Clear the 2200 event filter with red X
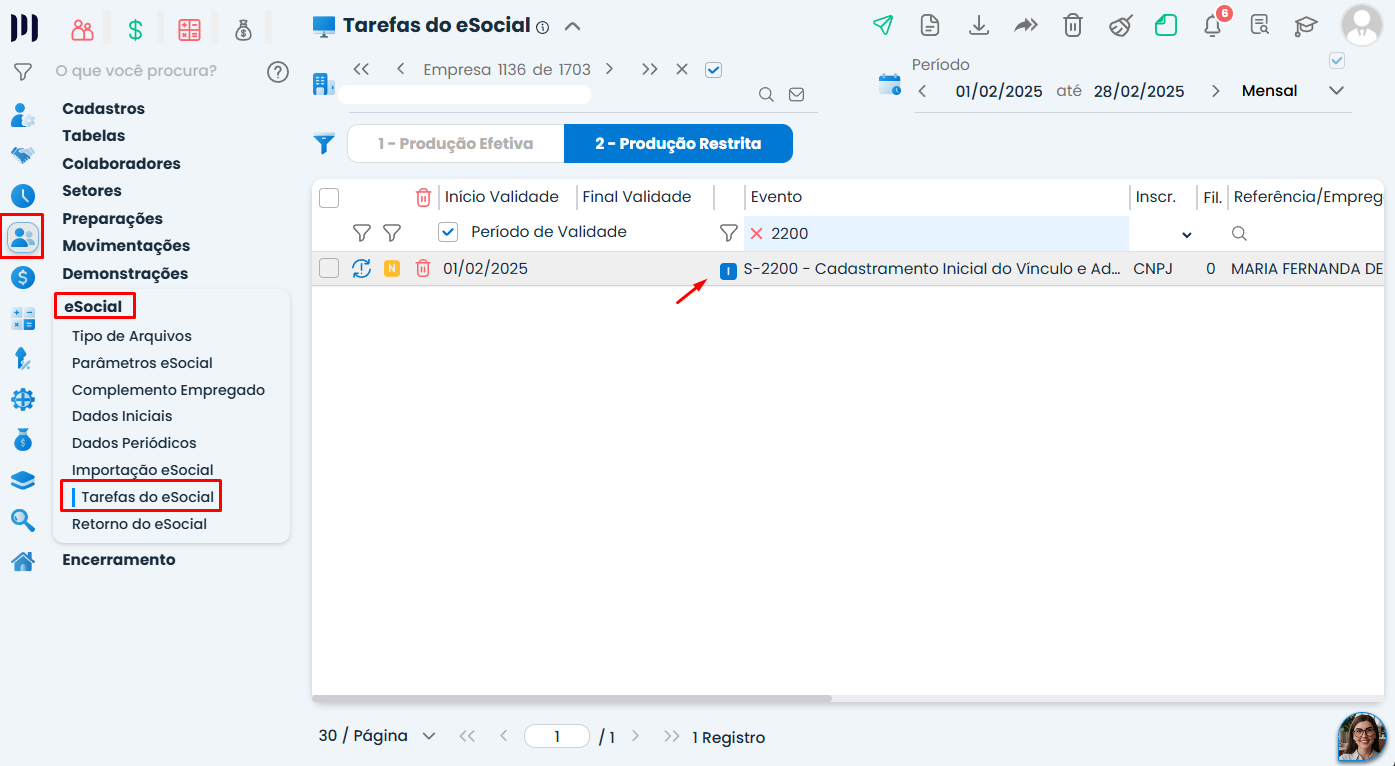 click(x=756, y=233)
